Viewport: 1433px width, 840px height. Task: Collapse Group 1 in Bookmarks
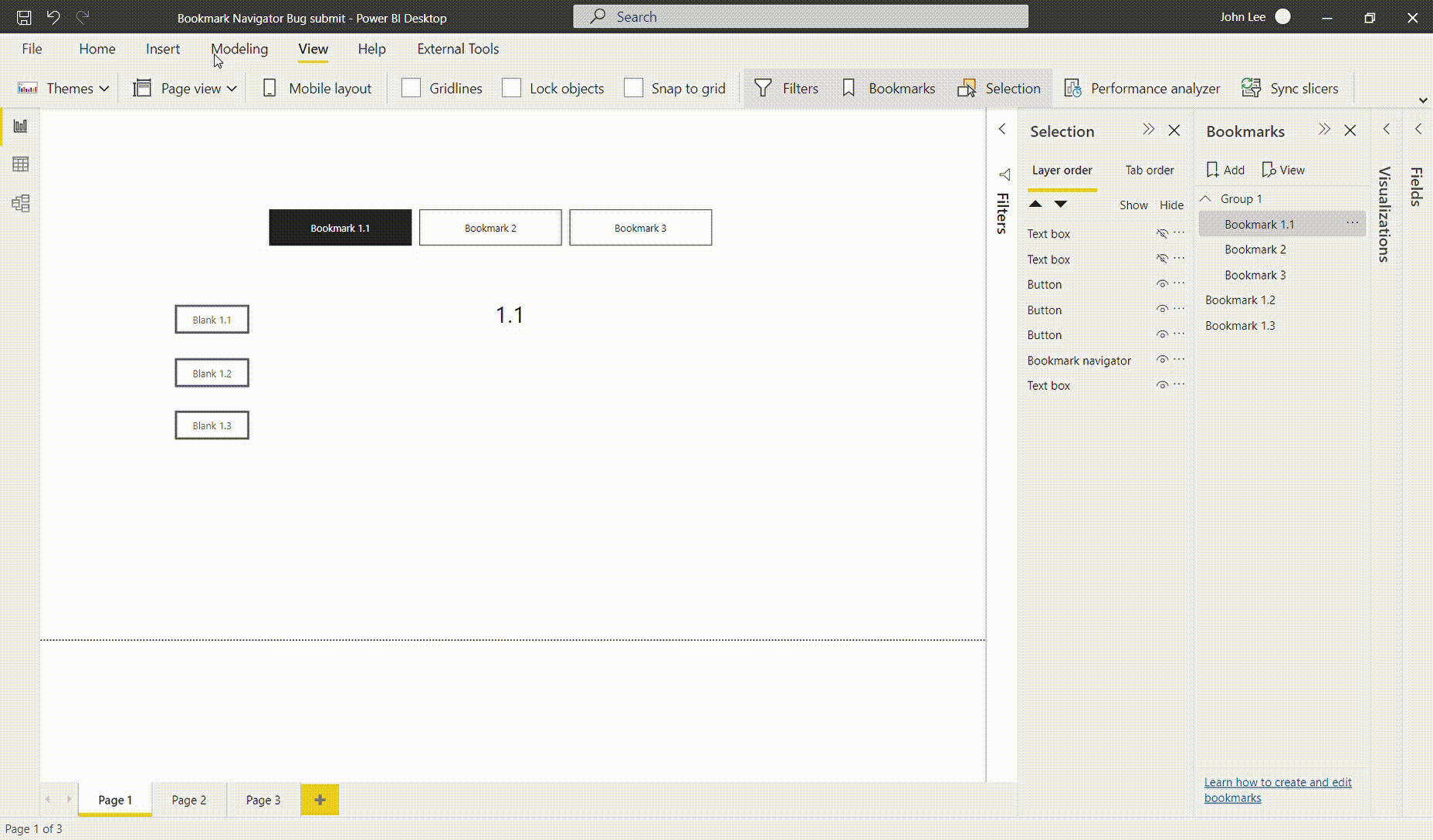(x=1205, y=198)
